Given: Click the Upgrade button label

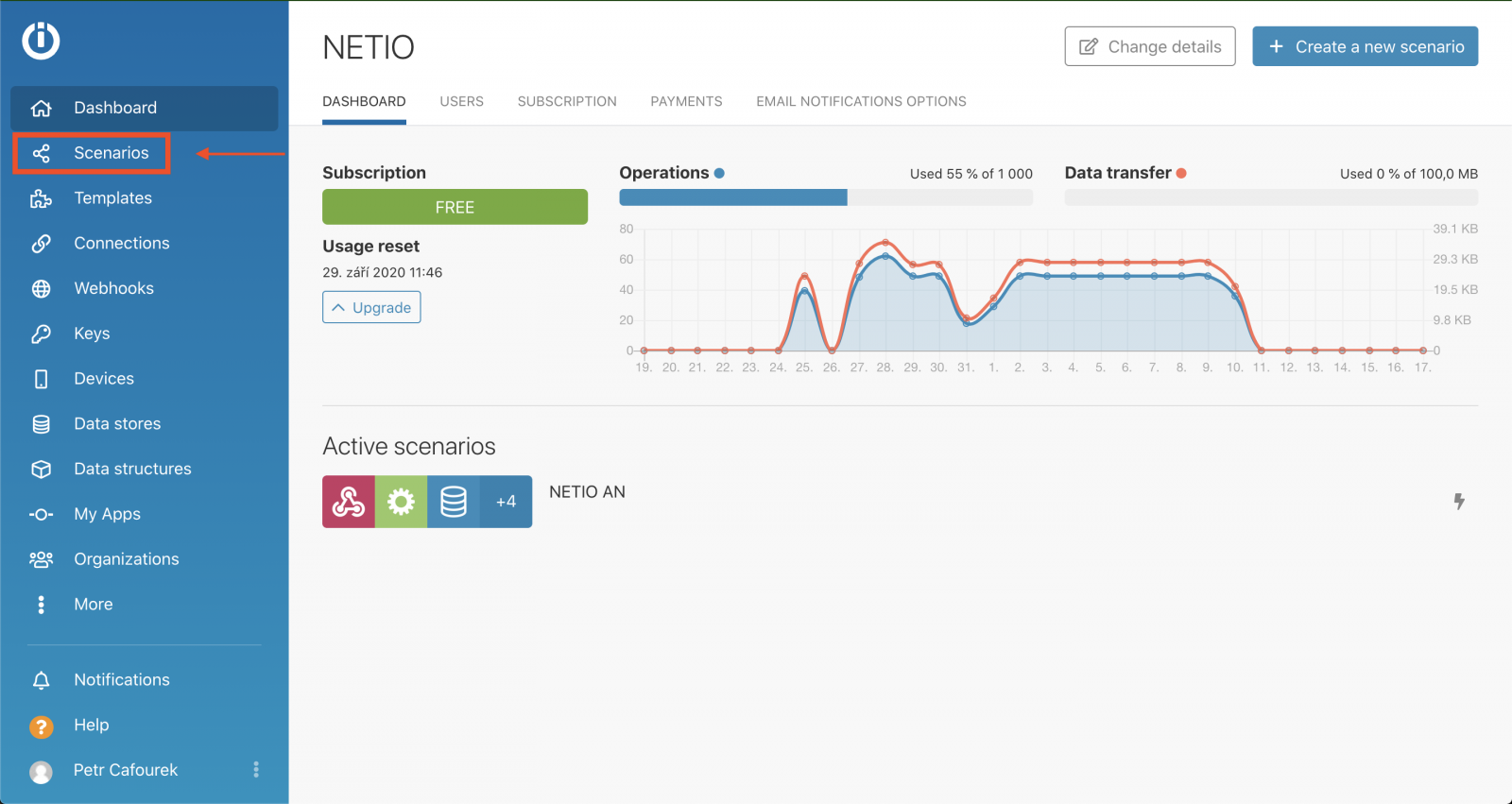Looking at the screenshot, I should tap(382, 308).
